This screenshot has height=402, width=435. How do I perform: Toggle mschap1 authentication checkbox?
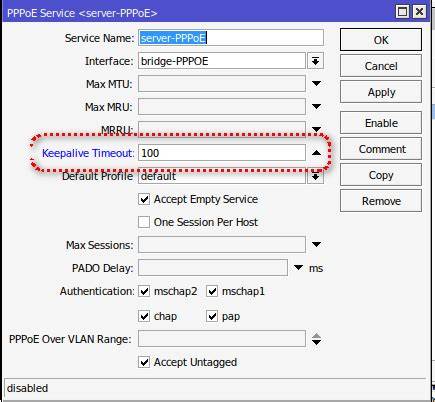(212, 291)
